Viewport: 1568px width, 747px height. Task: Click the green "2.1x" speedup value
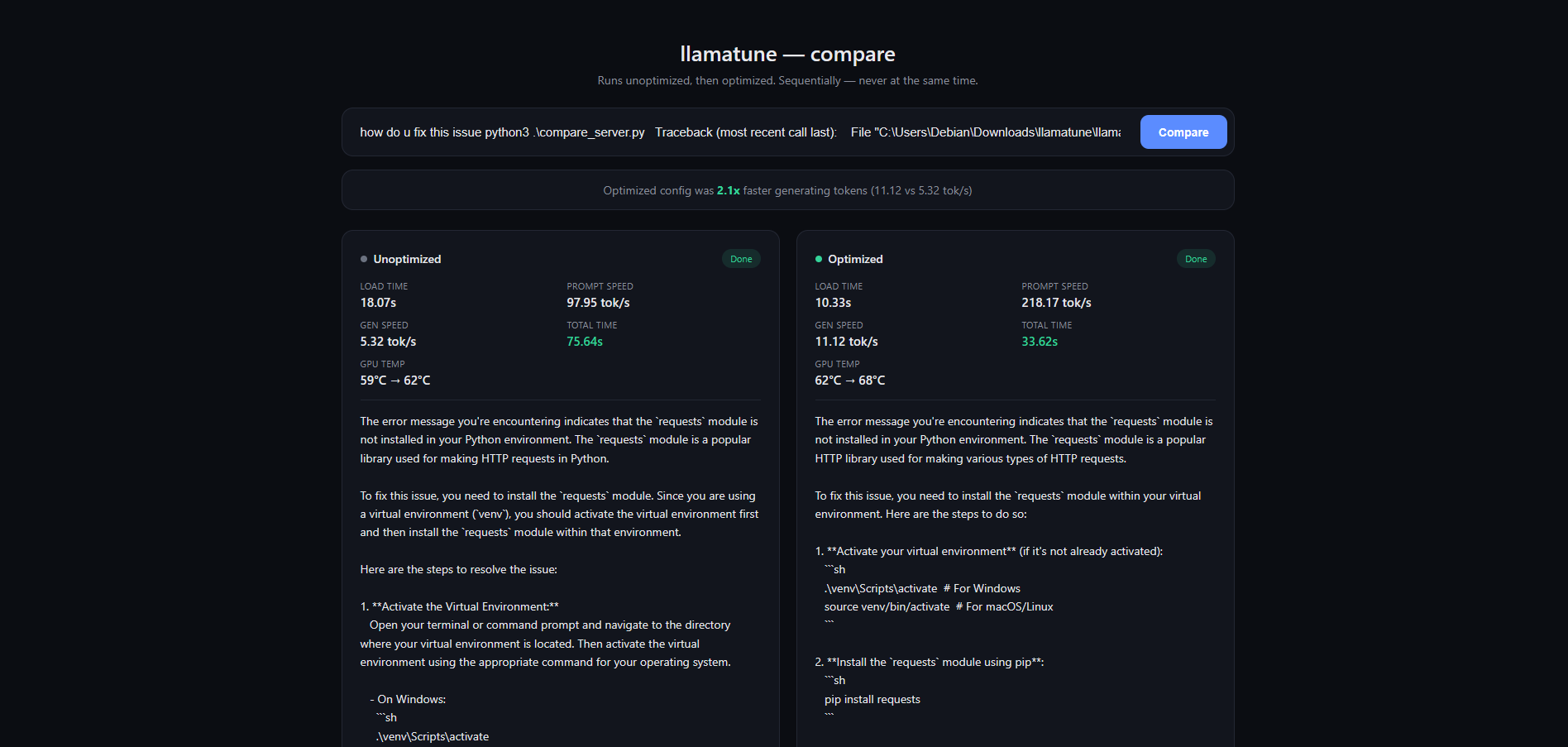pos(729,190)
